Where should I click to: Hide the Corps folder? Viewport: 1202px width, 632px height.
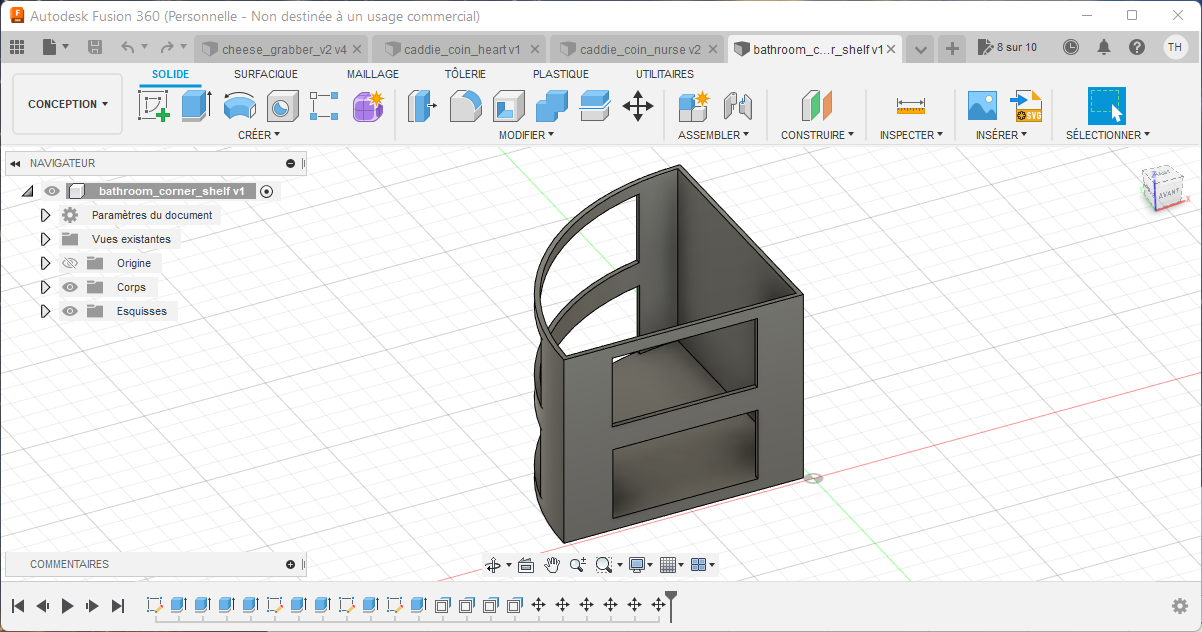(x=70, y=287)
